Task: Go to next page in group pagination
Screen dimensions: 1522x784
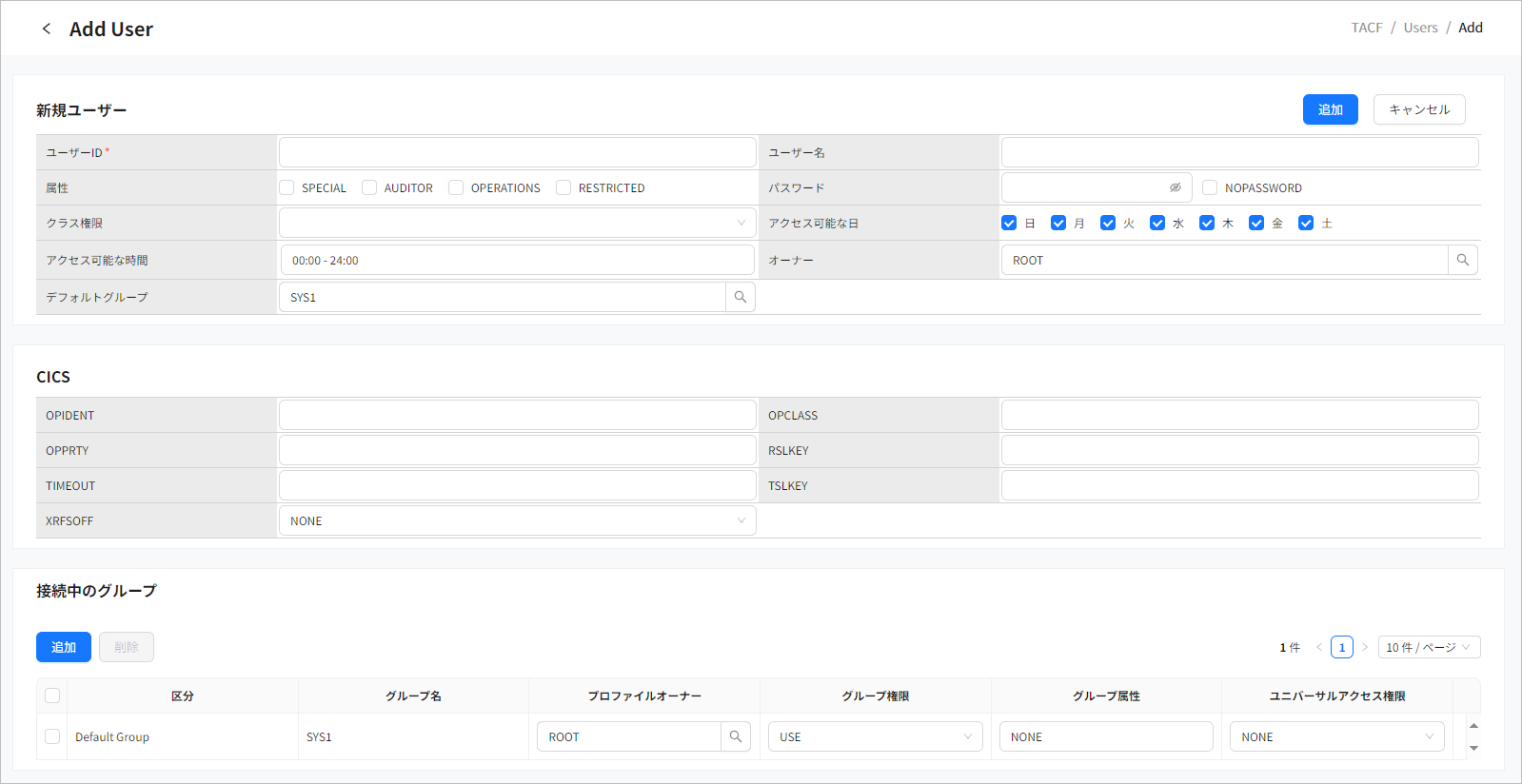Action: click(x=1364, y=647)
